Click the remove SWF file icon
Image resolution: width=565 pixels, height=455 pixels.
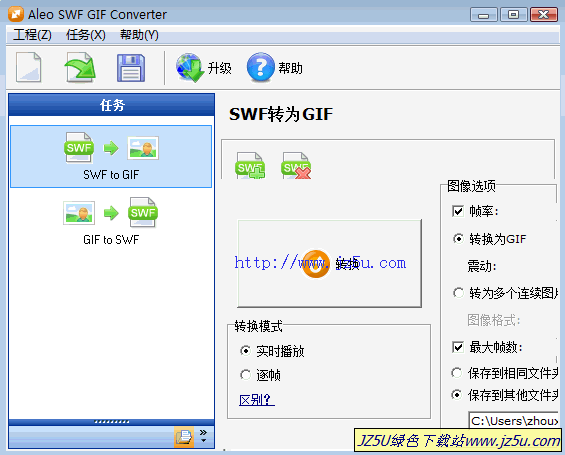pyautogui.click(x=296, y=165)
